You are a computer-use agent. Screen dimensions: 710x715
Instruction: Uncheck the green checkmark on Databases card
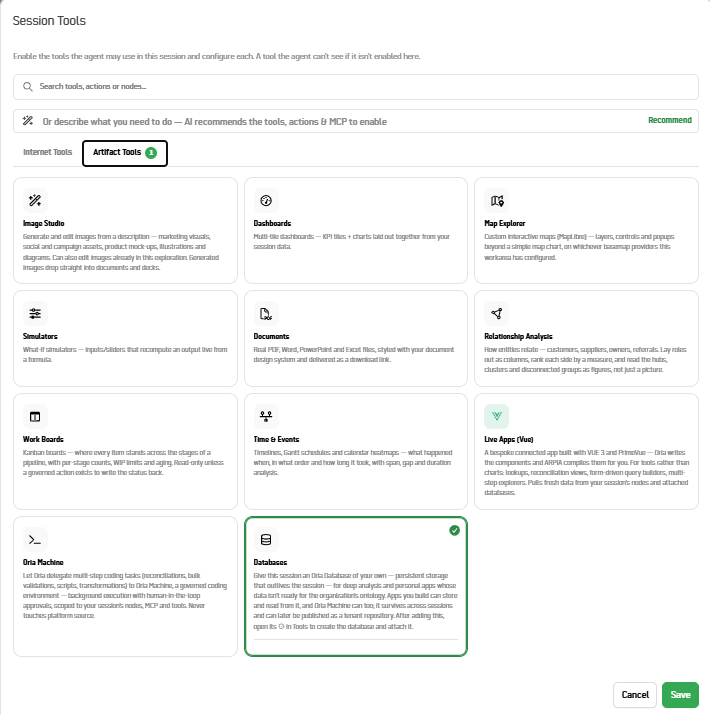[454, 530]
